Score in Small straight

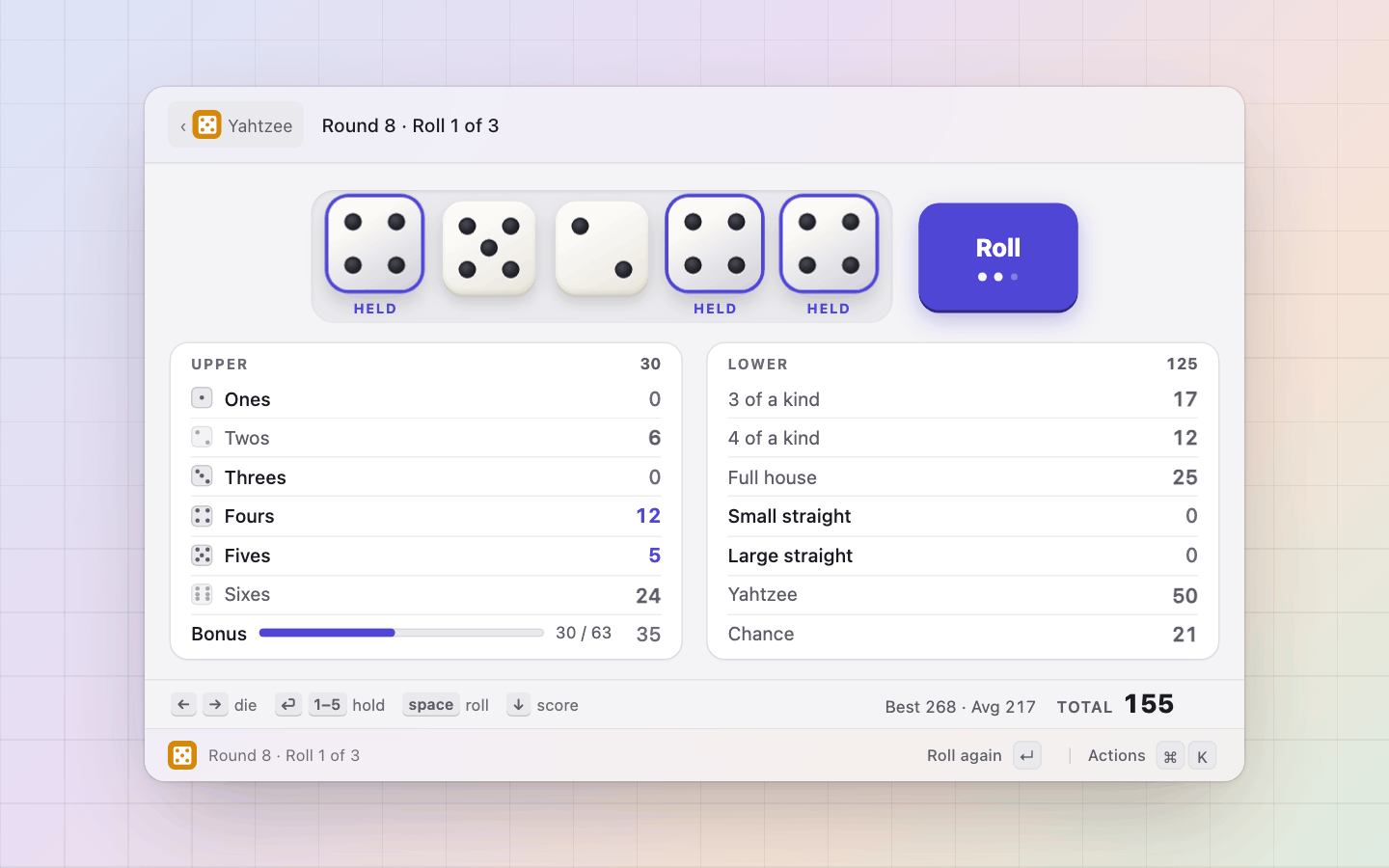coord(963,516)
